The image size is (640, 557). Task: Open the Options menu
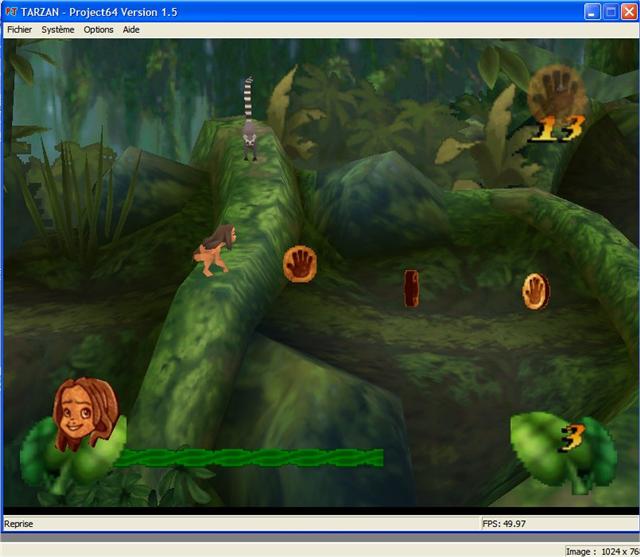coord(98,30)
